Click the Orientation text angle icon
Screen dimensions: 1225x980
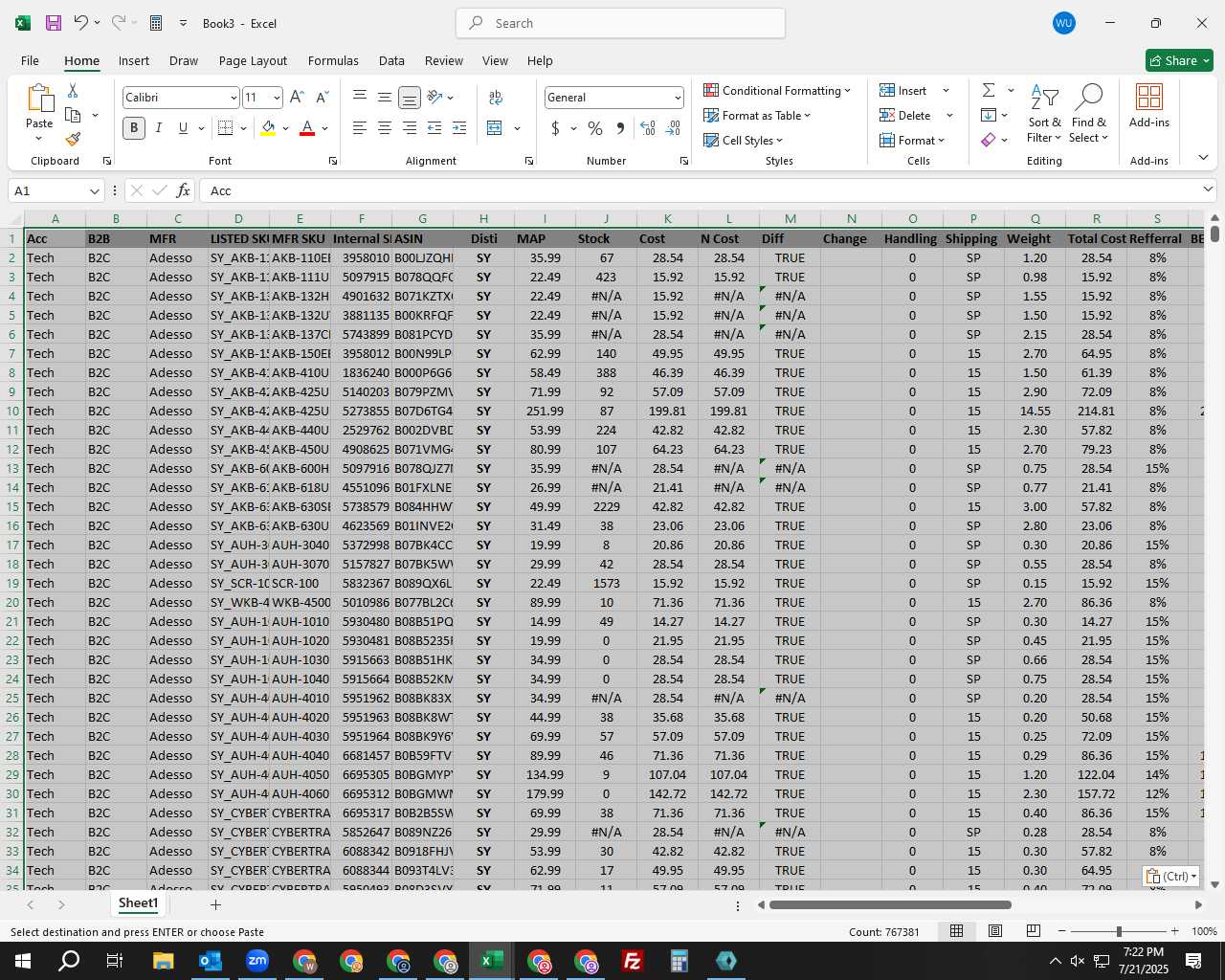(435, 97)
